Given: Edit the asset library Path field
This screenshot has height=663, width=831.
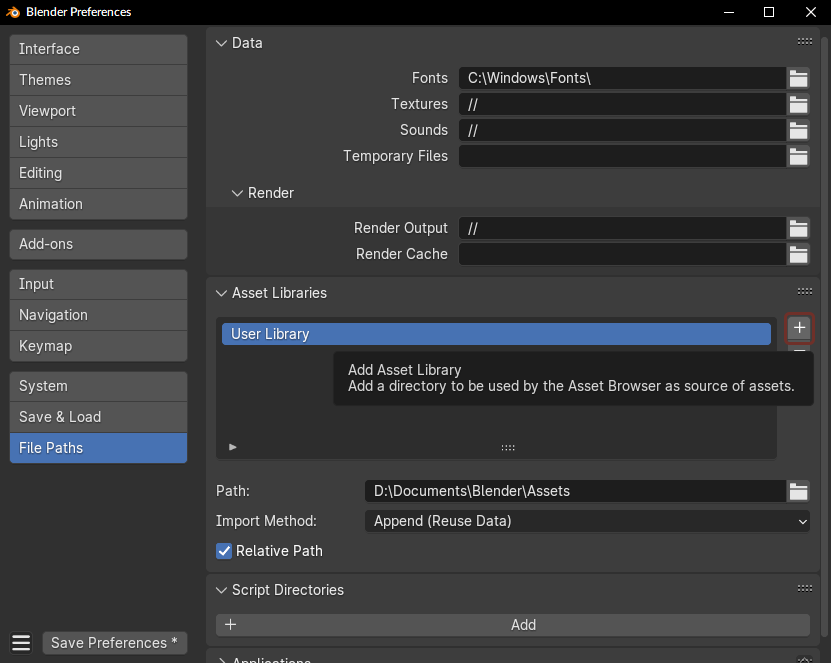Looking at the screenshot, I should (x=576, y=491).
